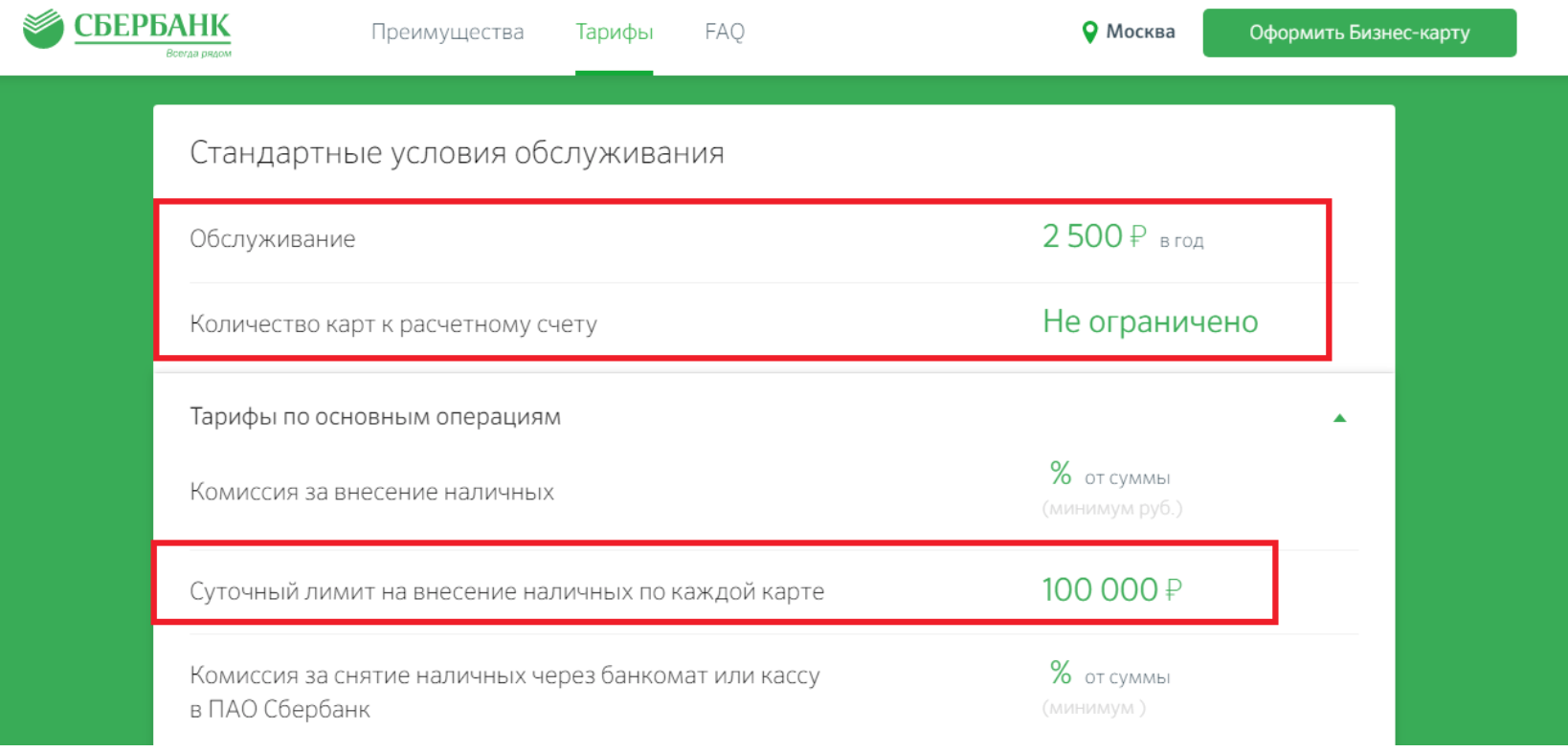The width and height of the screenshot is (1568, 752).
Task: Click Комиссия за внесение наличных row
Action: point(371,492)
